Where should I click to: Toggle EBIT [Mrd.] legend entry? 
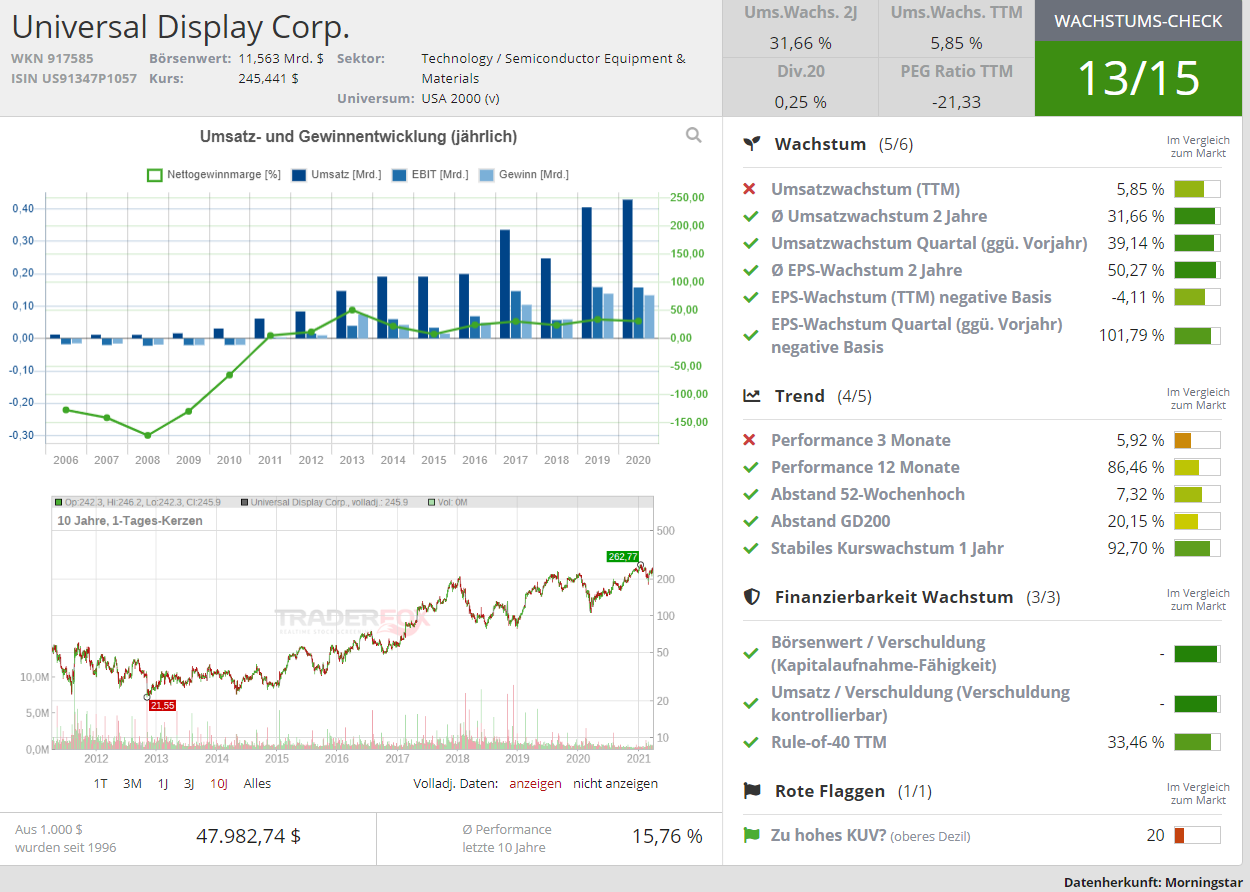tap(430, 175)
